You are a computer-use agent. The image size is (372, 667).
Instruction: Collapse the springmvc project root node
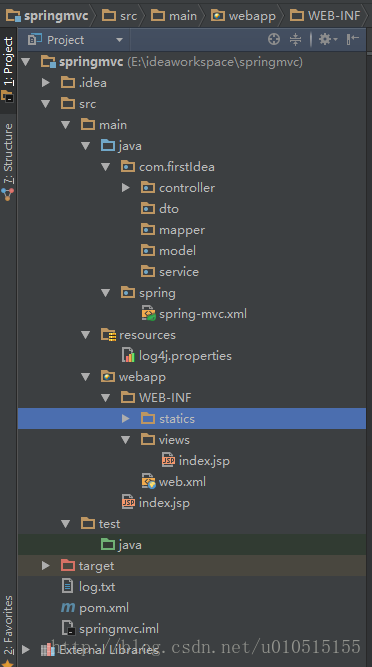tap(26, 62)
